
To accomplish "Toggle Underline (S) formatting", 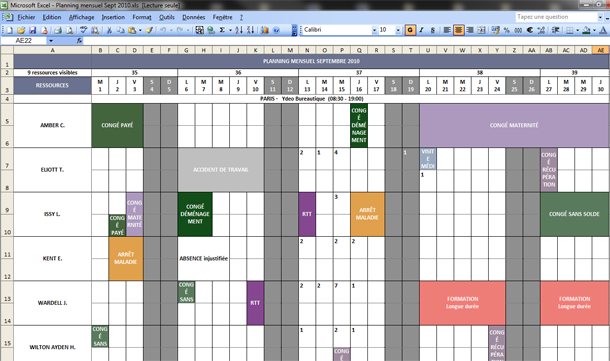I will point(433,30).
